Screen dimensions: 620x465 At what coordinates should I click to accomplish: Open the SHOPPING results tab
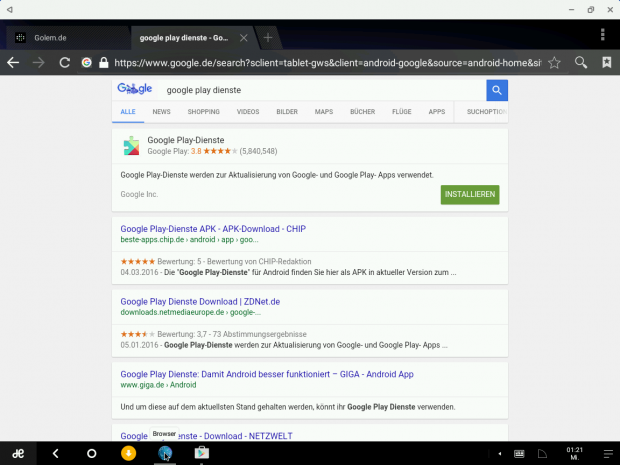[x=204, y=112]
